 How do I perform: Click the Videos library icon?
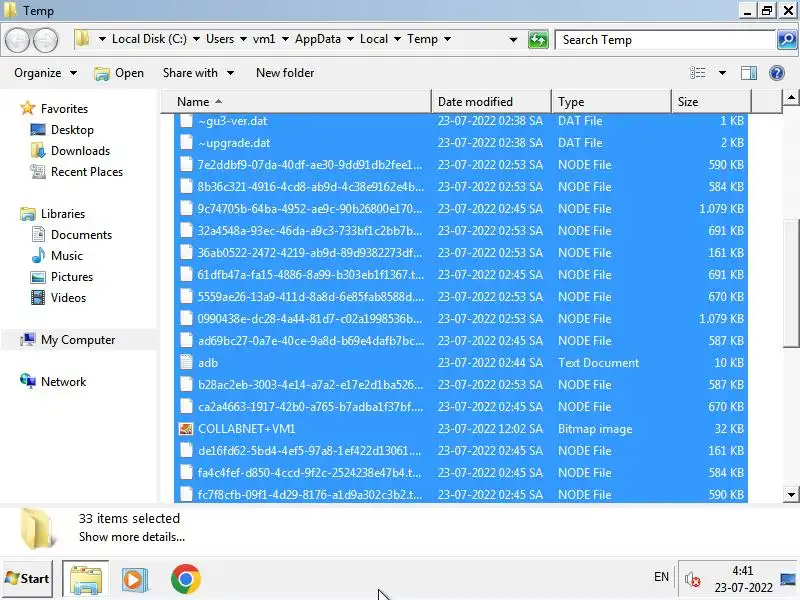pyautogui.click(x=38, y=297)
